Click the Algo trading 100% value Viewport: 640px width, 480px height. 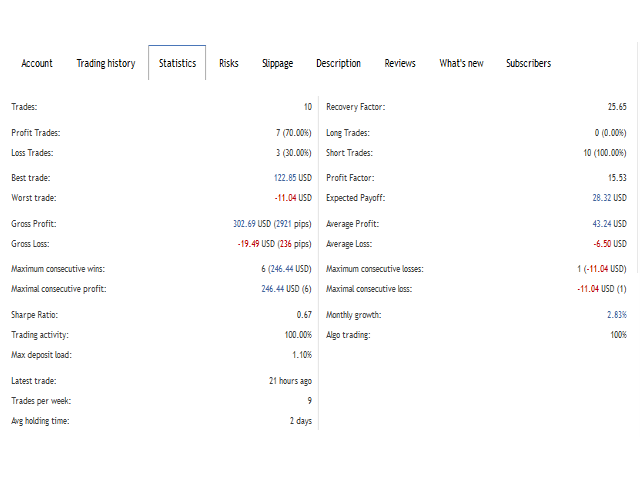618,335
